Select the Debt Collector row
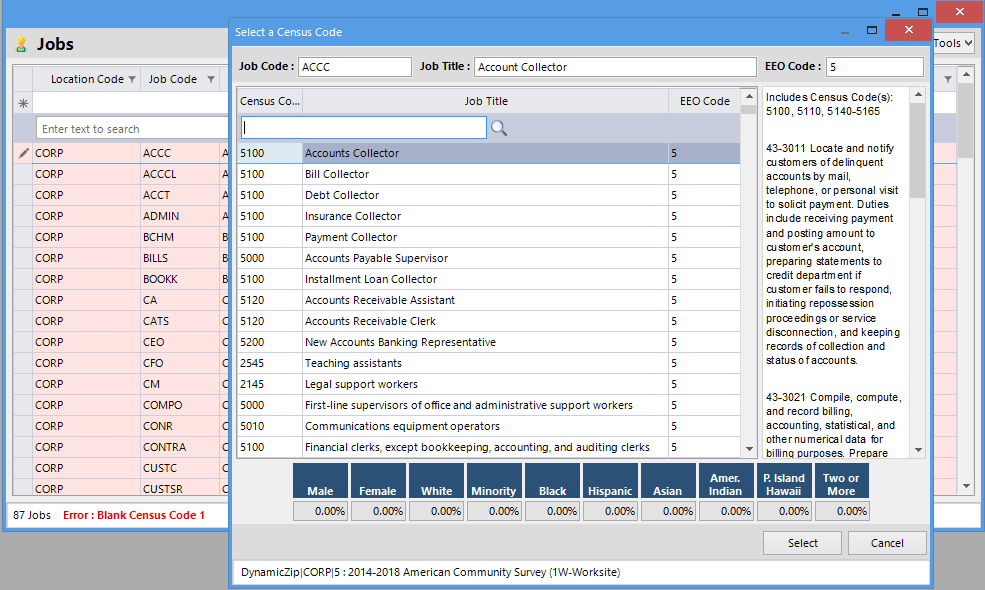Viewport: 985px width, 590px height. (485, 195)
